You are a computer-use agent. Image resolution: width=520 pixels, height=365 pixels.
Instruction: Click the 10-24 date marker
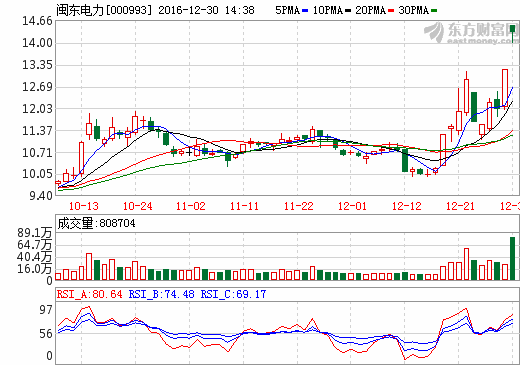pos(138,206)
